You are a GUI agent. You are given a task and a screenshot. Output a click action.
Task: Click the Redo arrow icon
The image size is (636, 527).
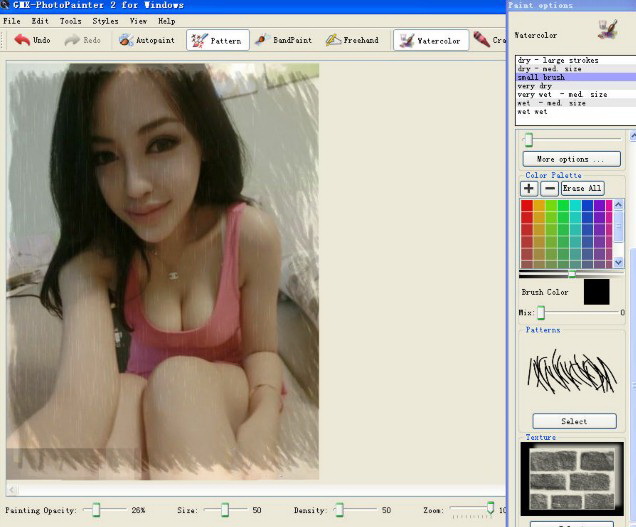[x=72, y=40]
